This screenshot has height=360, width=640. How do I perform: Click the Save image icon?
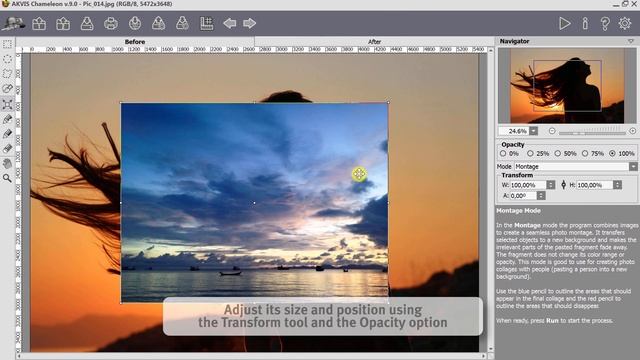pos(87,23)
